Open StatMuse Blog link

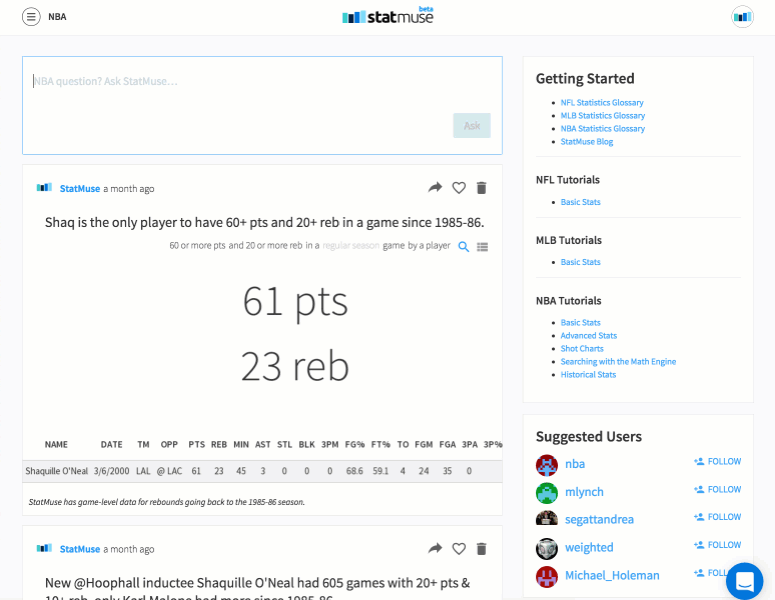coord(587,141)
